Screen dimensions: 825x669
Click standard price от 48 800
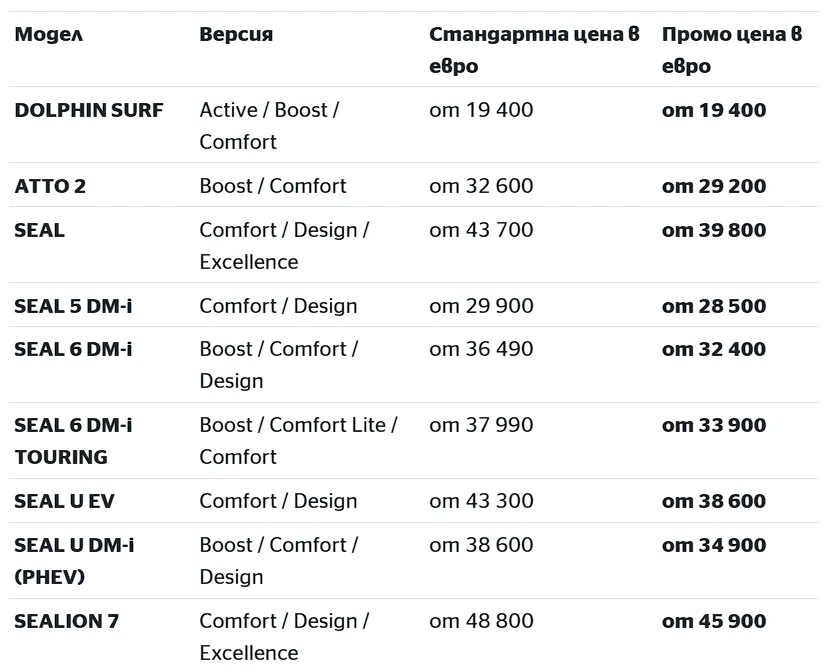(481, 621)
